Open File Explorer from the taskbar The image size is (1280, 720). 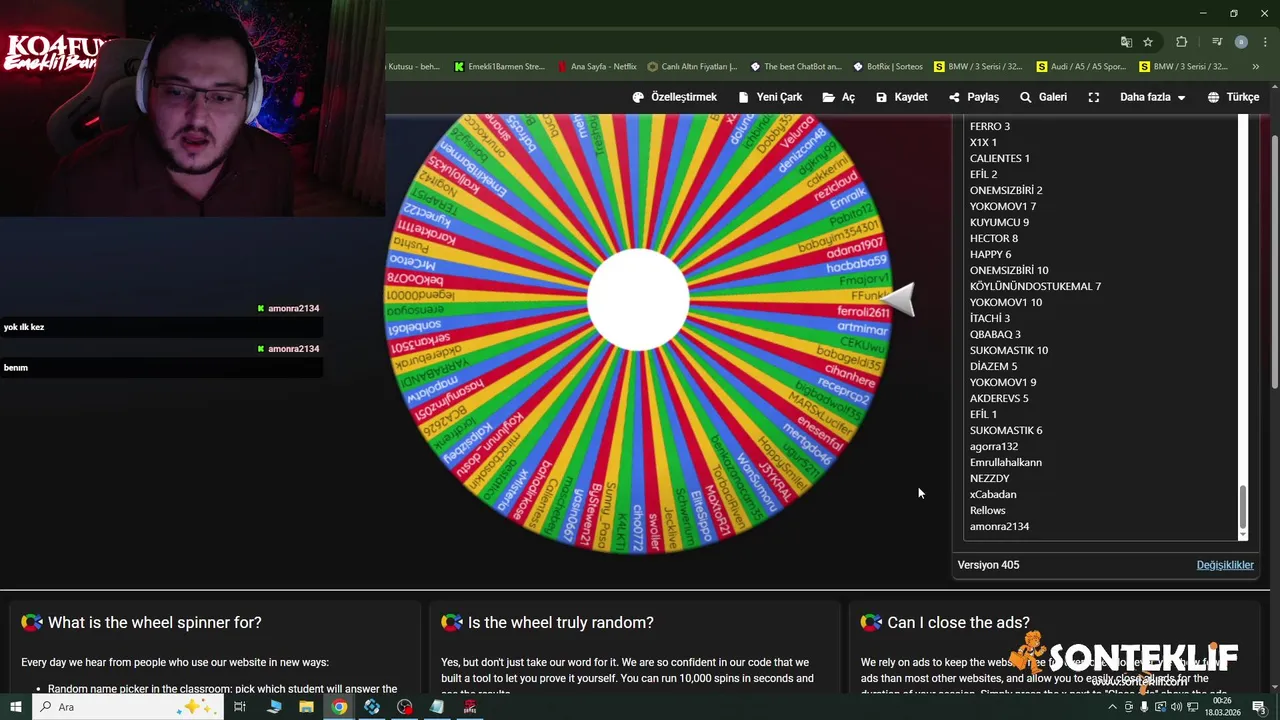pyautogui.click(x=307, y=707)
